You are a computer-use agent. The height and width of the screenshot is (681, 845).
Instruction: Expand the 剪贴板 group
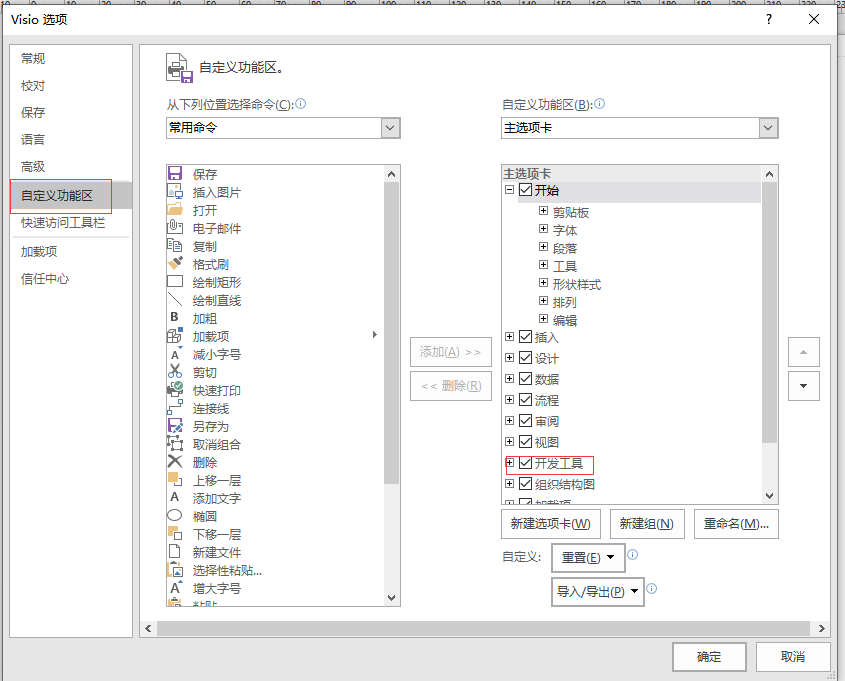click(544, 211)
